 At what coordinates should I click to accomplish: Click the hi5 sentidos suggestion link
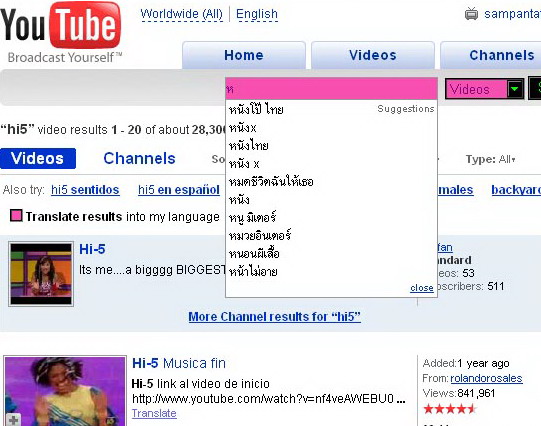[x=85, y=190]
